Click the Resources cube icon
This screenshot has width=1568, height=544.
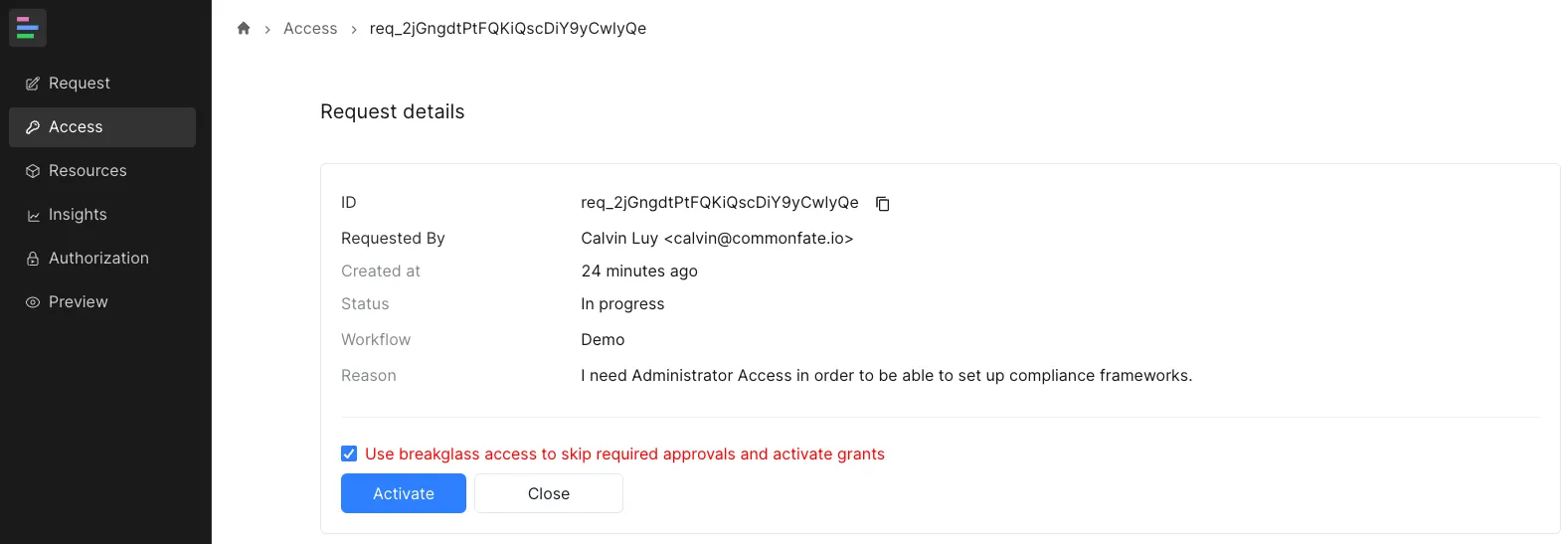(x=33, y=171)
